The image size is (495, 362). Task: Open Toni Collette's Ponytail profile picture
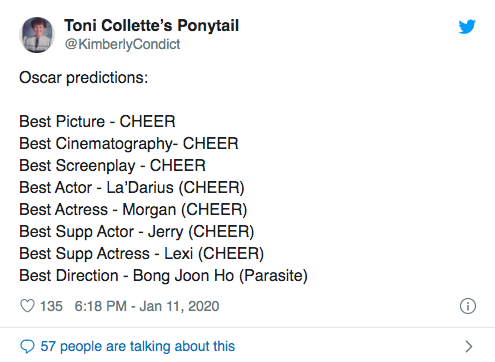pyautogui.click(x=37, y=35)
